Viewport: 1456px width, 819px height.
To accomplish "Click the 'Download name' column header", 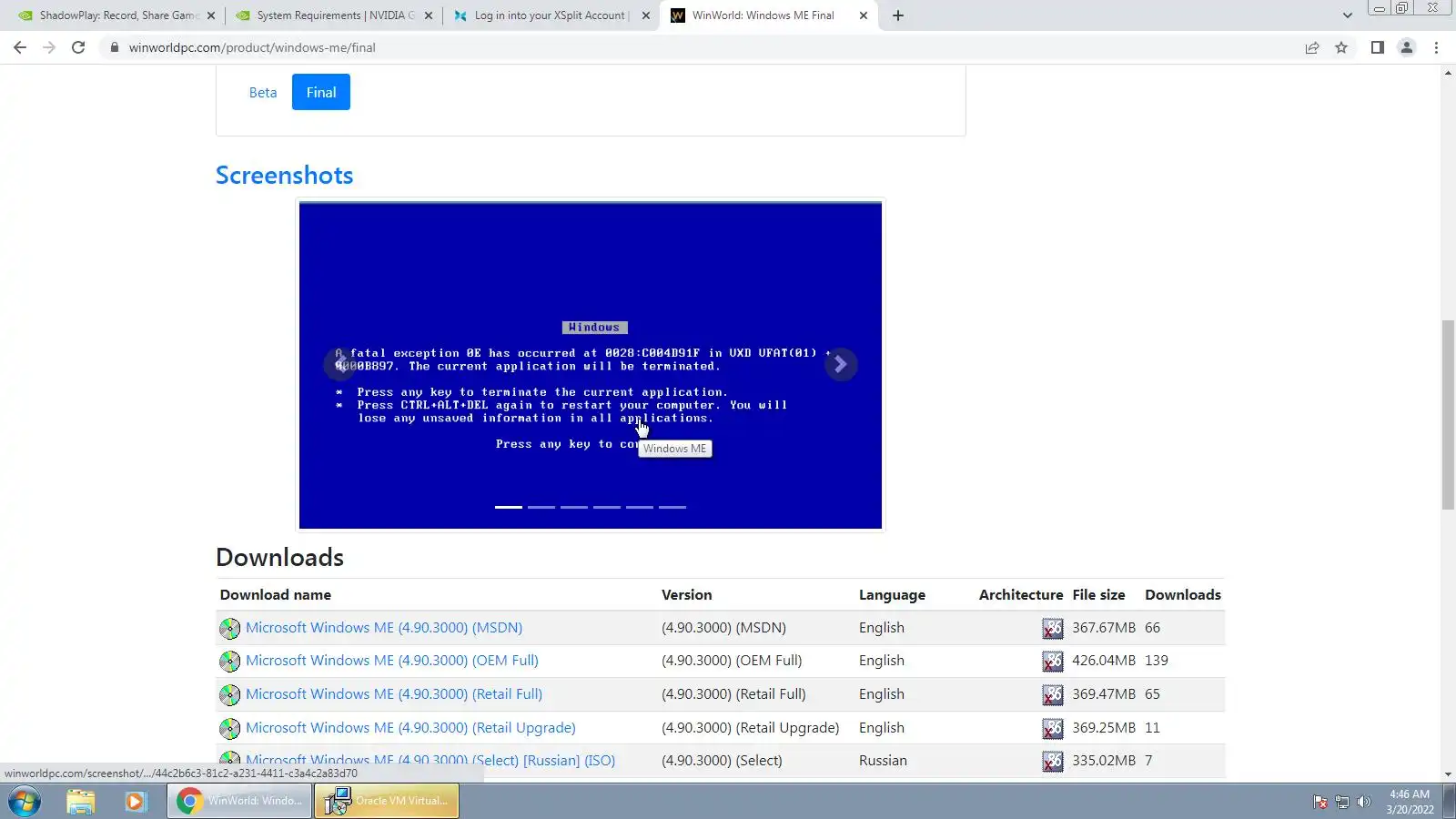I will (x=276, y=595).
